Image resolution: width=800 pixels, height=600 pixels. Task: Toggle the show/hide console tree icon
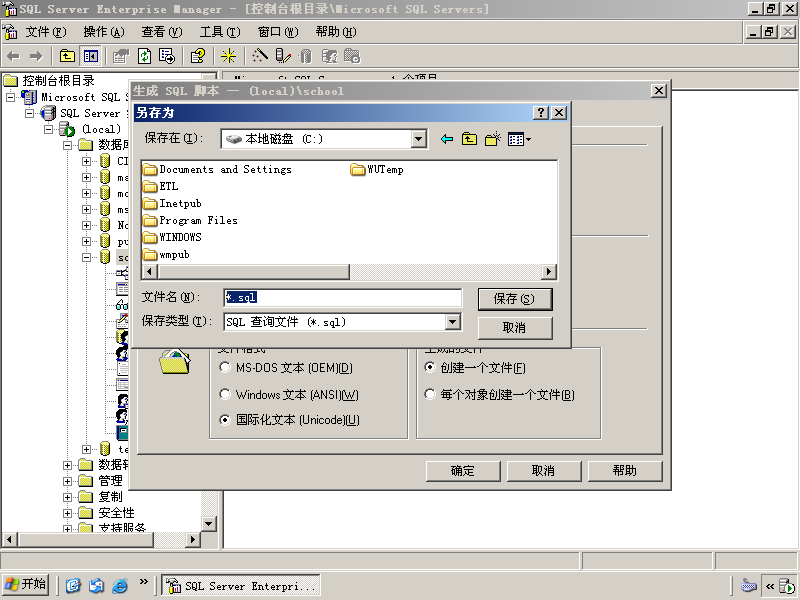point(91,56)
